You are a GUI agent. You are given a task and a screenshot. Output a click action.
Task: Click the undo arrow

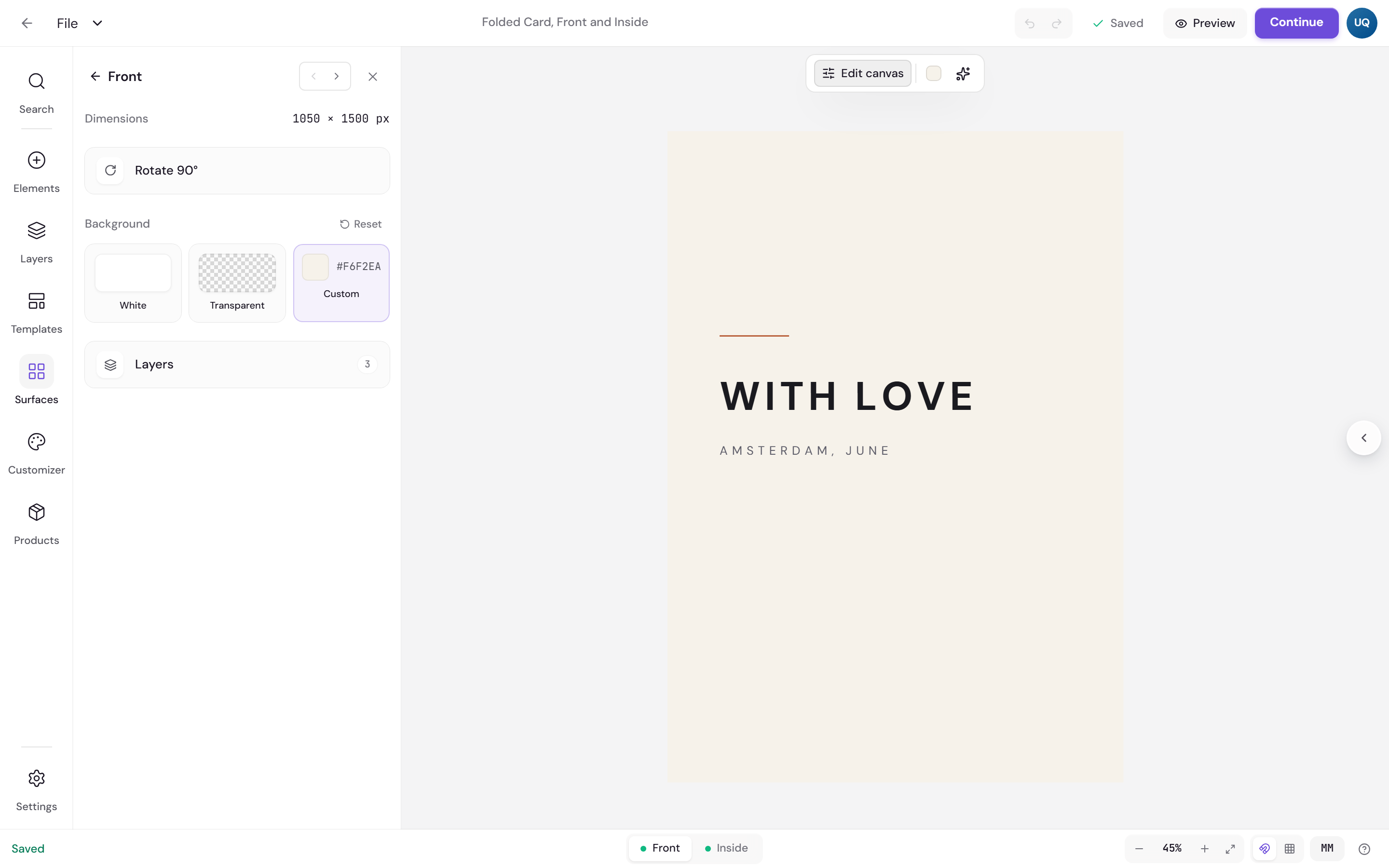(1030, 23)
